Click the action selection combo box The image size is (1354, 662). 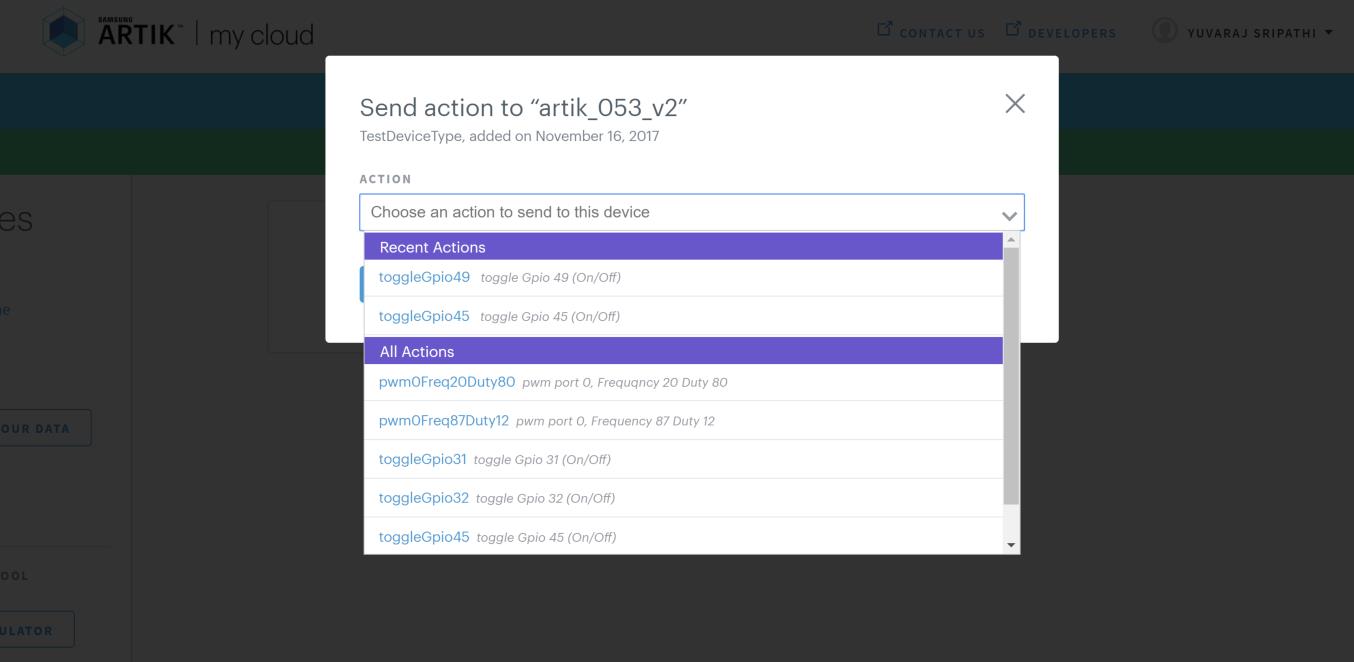692,212
